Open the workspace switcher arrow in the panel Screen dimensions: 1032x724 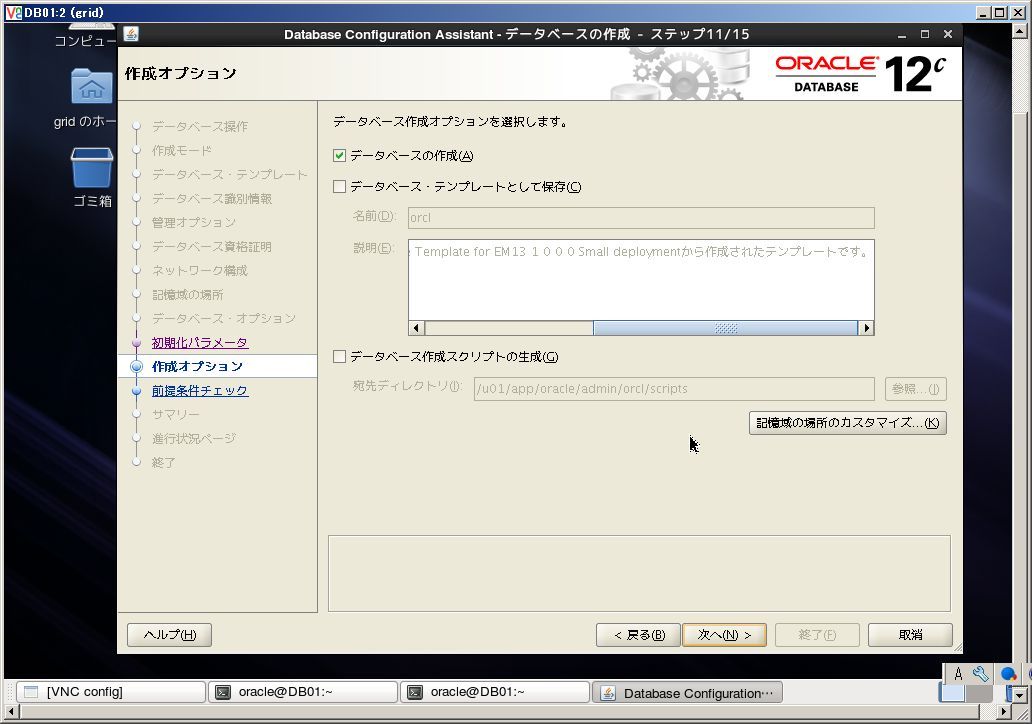1020,695
